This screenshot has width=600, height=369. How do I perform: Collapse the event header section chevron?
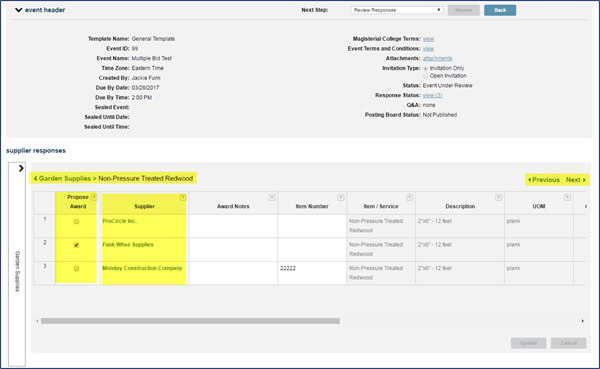(x=18, y=10)
